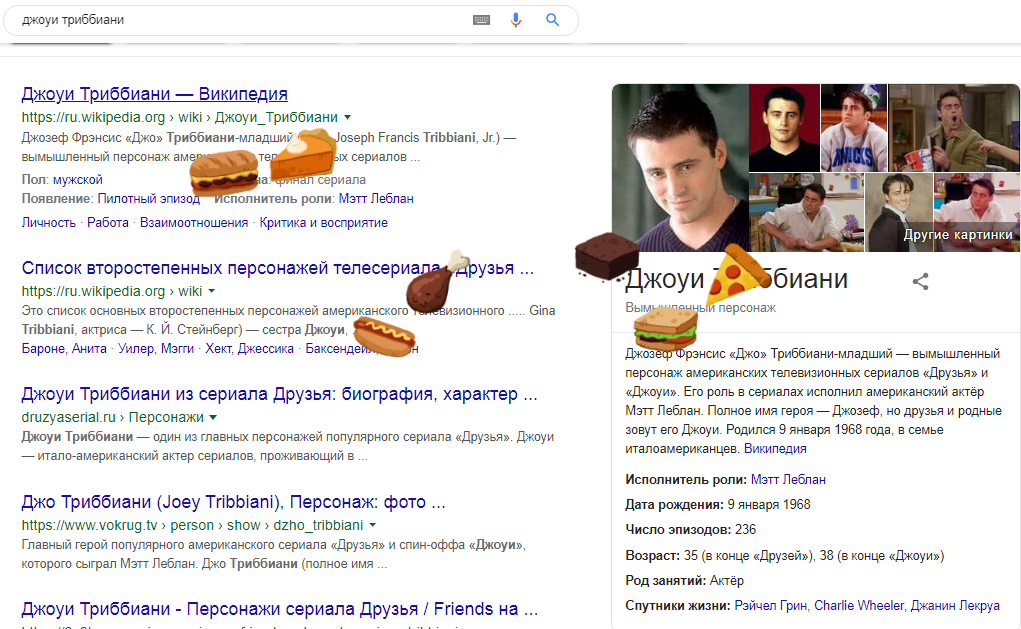
Task: Click into the search text field
Action: click(240, 20)
